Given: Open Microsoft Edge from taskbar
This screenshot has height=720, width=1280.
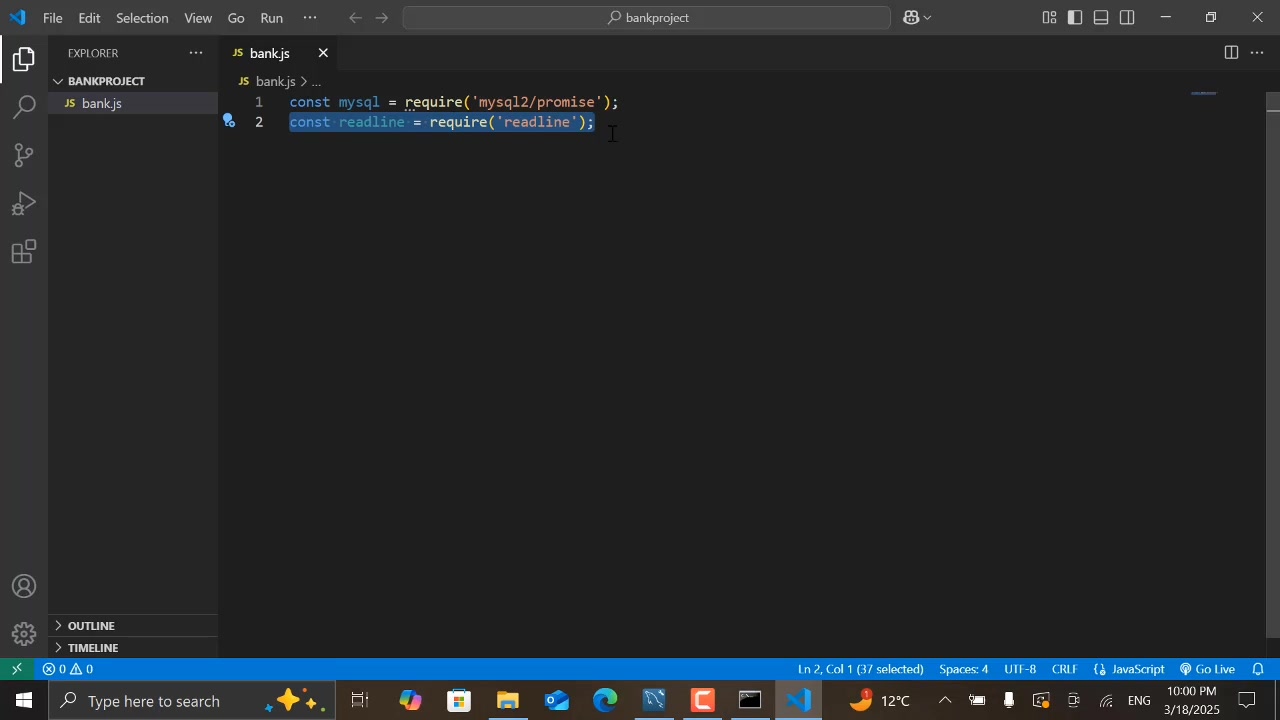Looking at the screenshot, I should (x=605, y=700).
